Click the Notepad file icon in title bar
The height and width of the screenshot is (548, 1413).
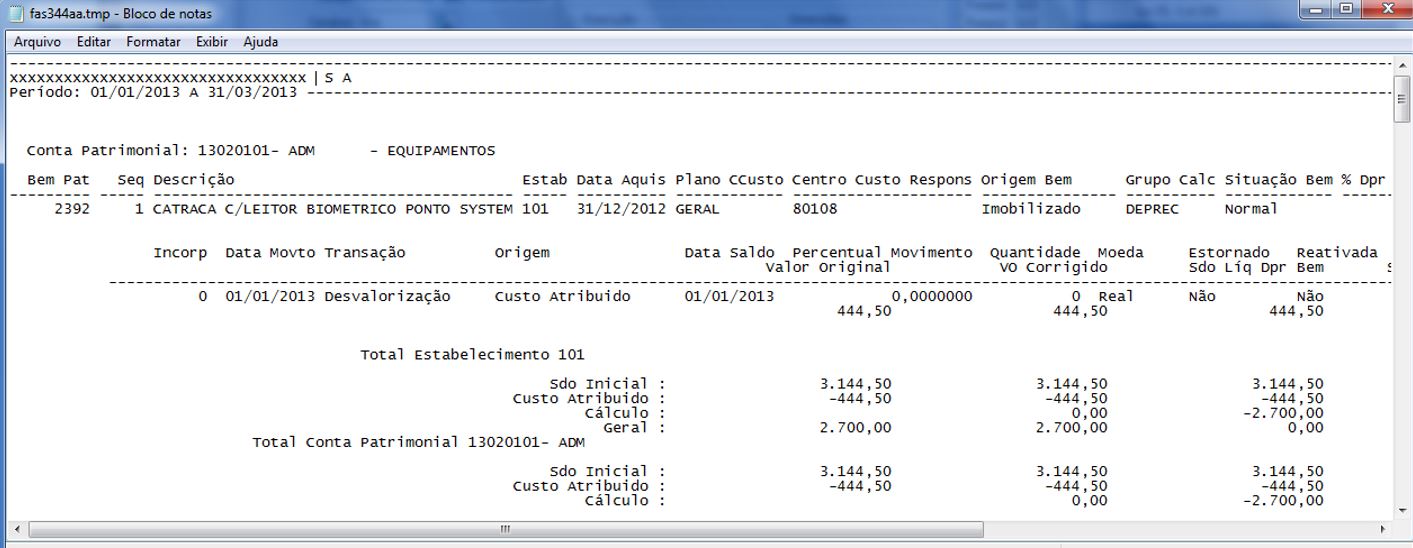(15, 14)
